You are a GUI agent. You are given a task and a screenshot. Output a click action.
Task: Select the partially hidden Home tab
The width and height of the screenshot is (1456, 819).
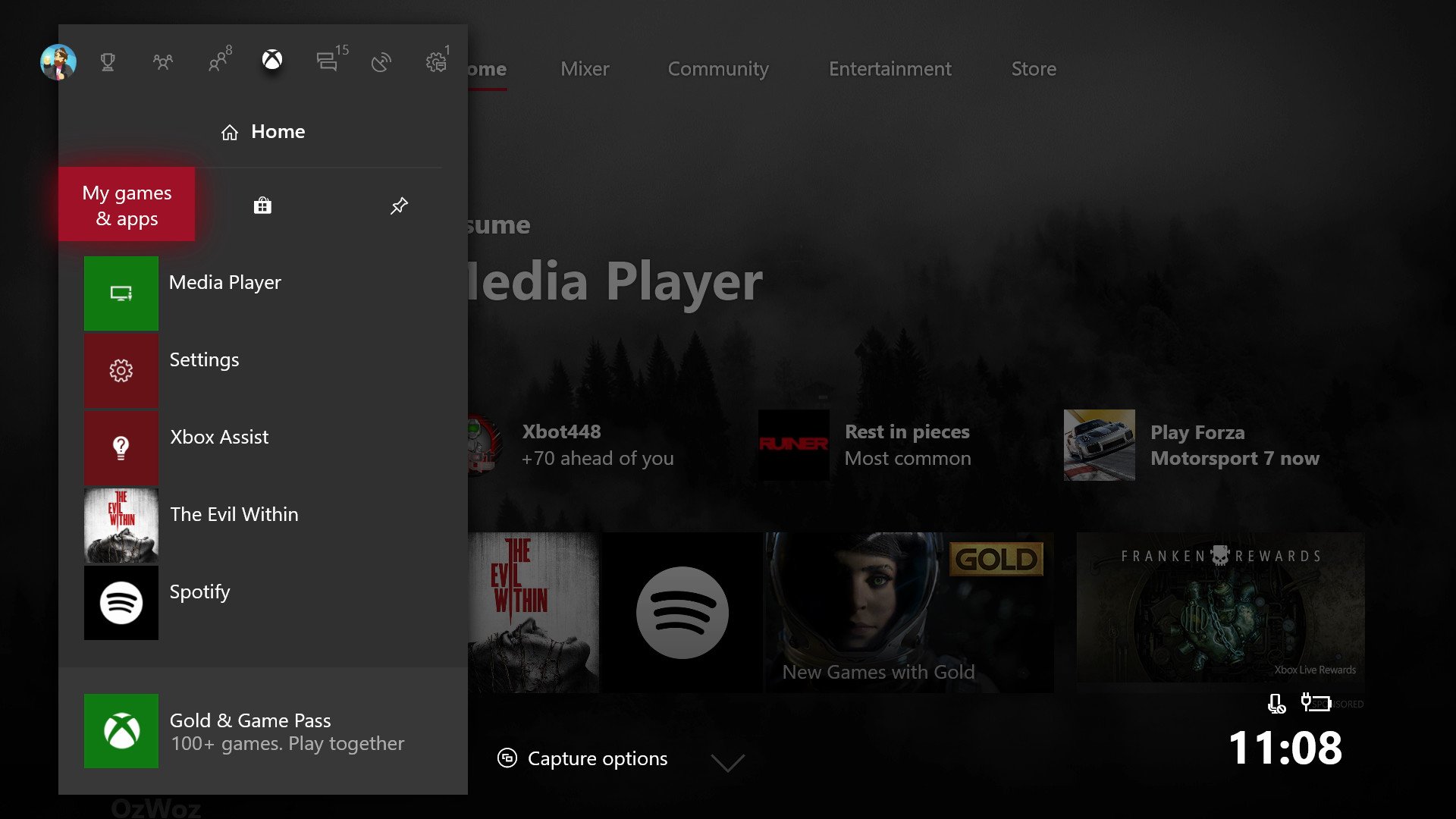pyautogui.click(x=487, y=69)
